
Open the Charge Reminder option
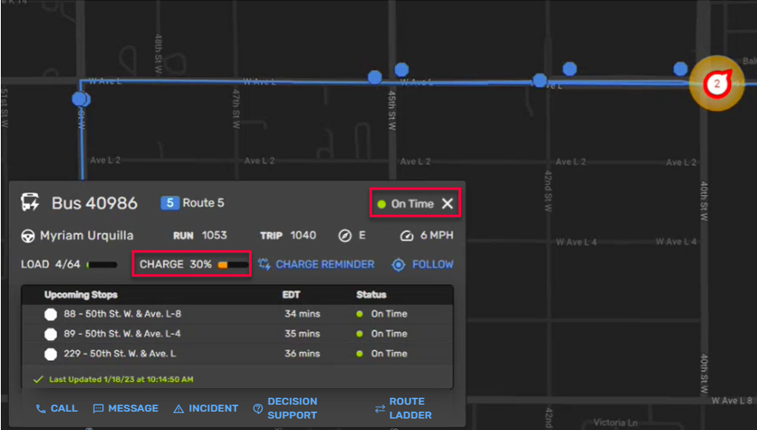click(316, 265)
